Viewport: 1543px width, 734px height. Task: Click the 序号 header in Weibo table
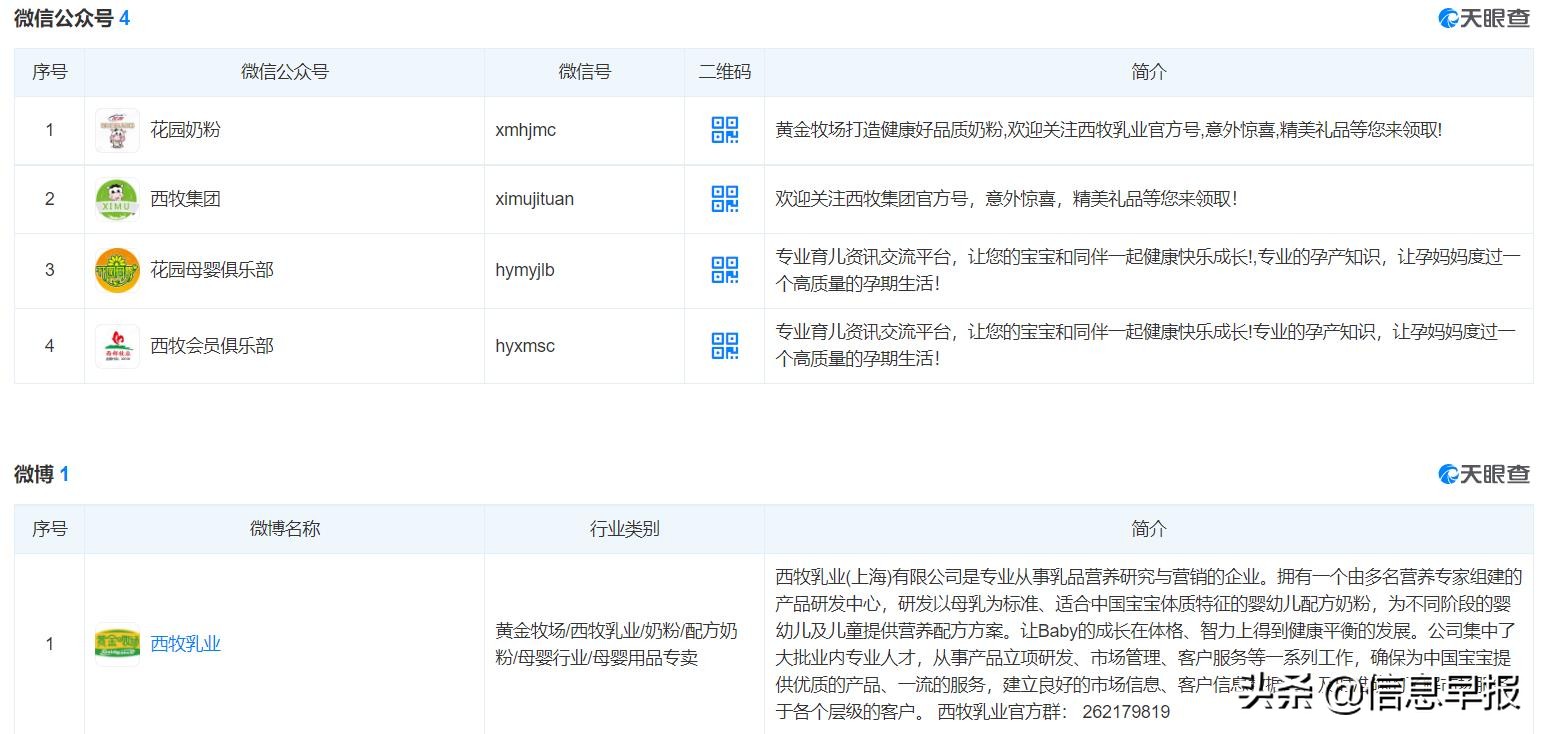tap(49, 529)
